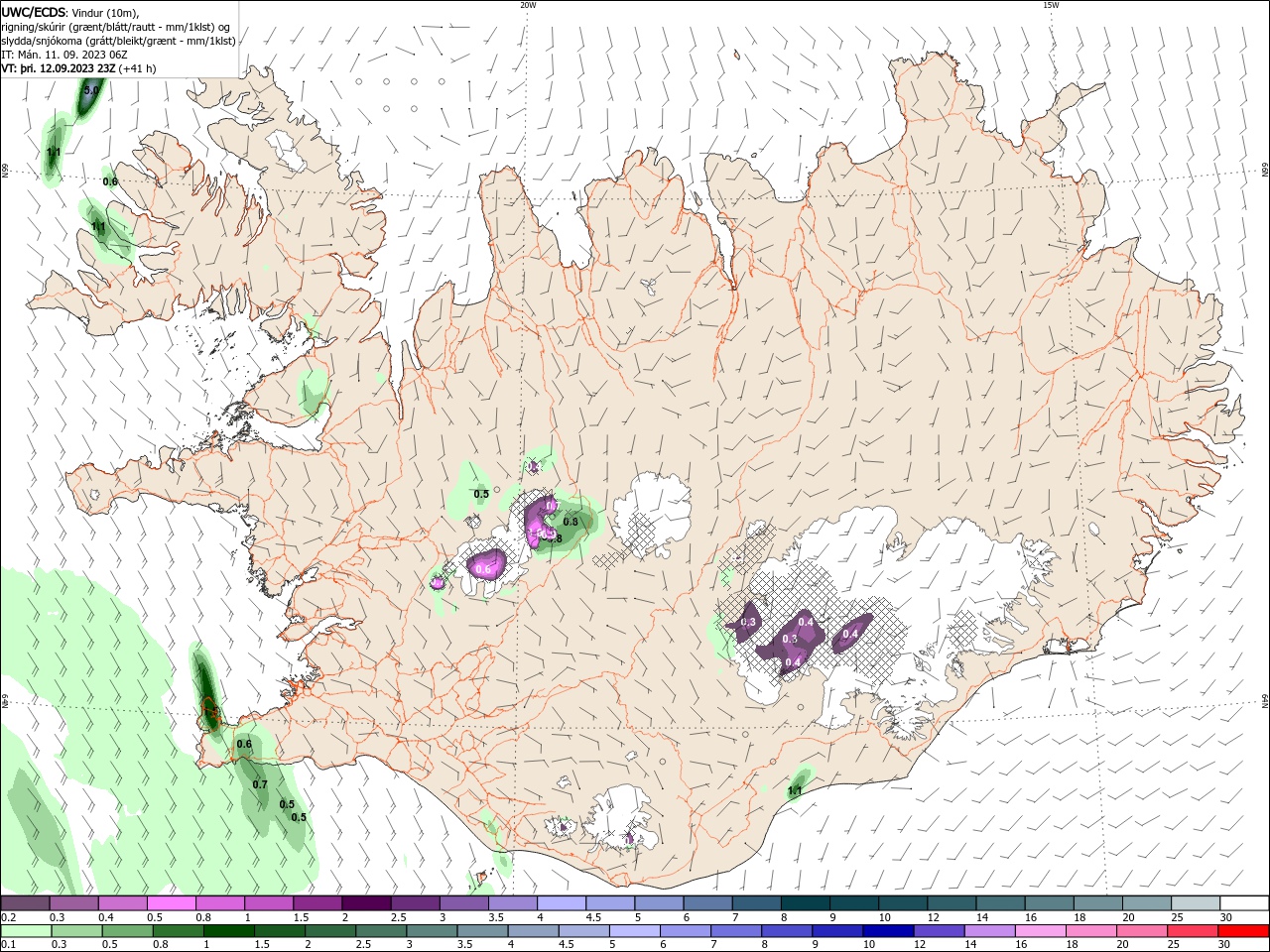The height and width of the screenshot is (952, 1270).
Task: Pick the darkest purple swatch labeled 2 in upper row
Action: pyautogui.click(x=366, y=903)
